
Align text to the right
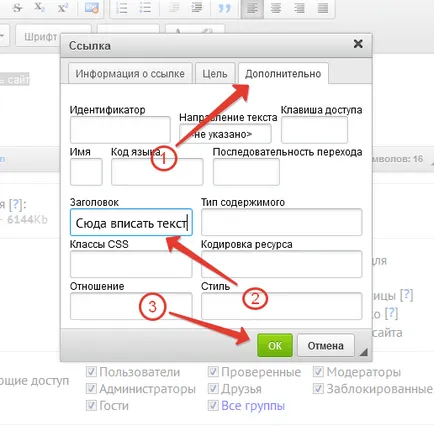299,7
